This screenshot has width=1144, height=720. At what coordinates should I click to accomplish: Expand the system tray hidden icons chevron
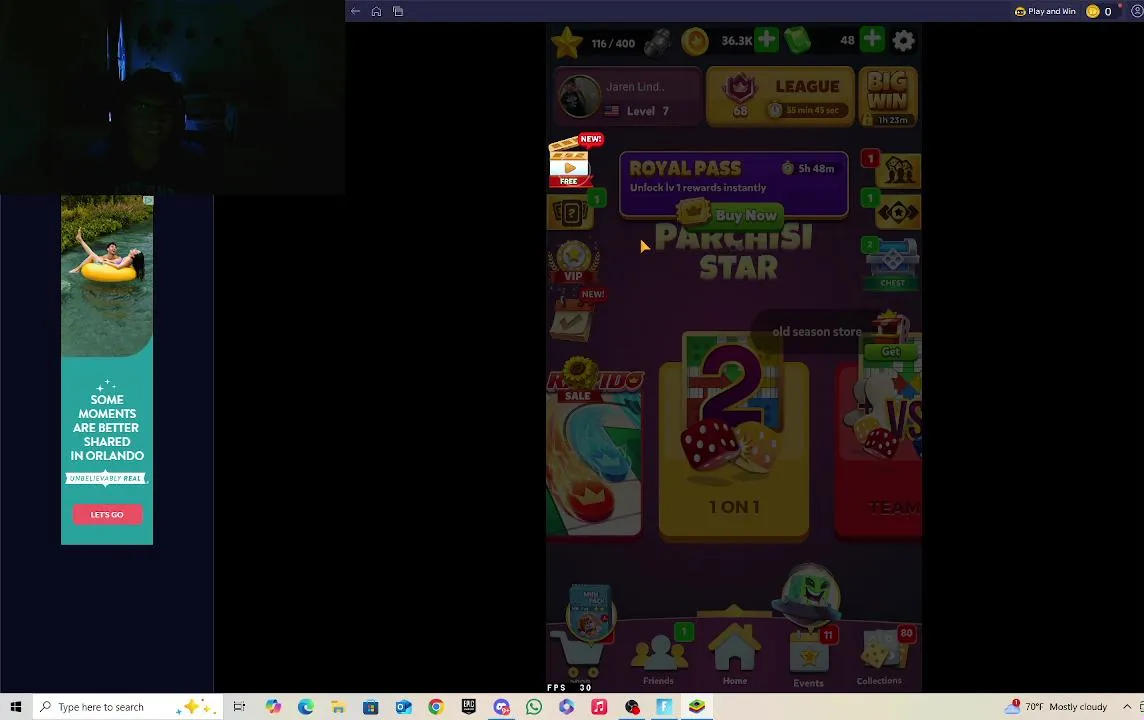tap(1127, 706)
